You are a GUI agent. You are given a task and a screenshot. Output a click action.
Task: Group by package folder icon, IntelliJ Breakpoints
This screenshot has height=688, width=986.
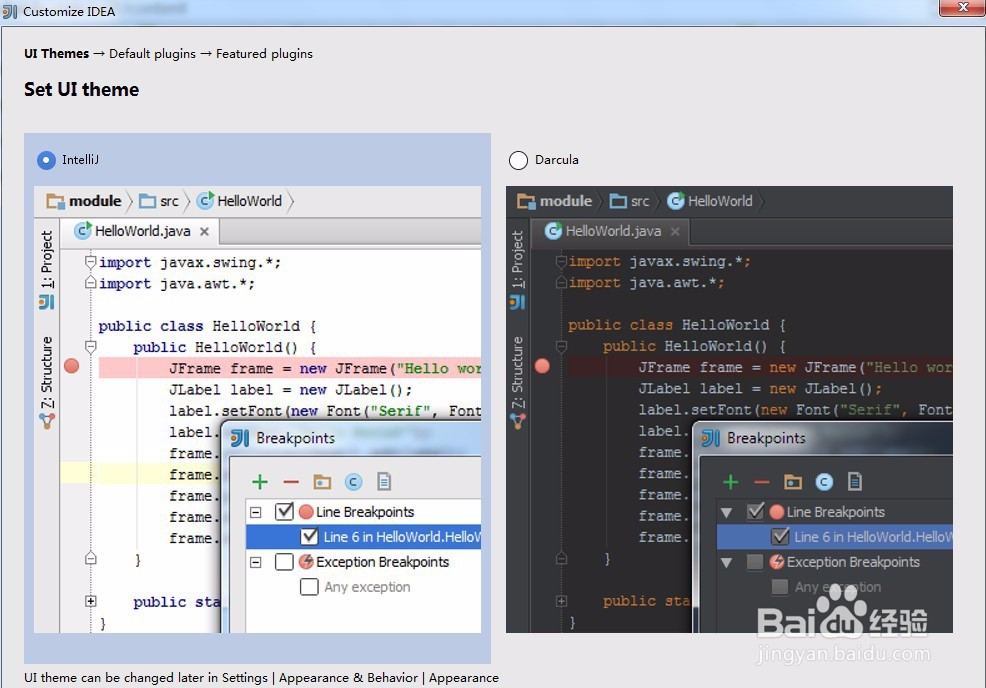[322, 482]
